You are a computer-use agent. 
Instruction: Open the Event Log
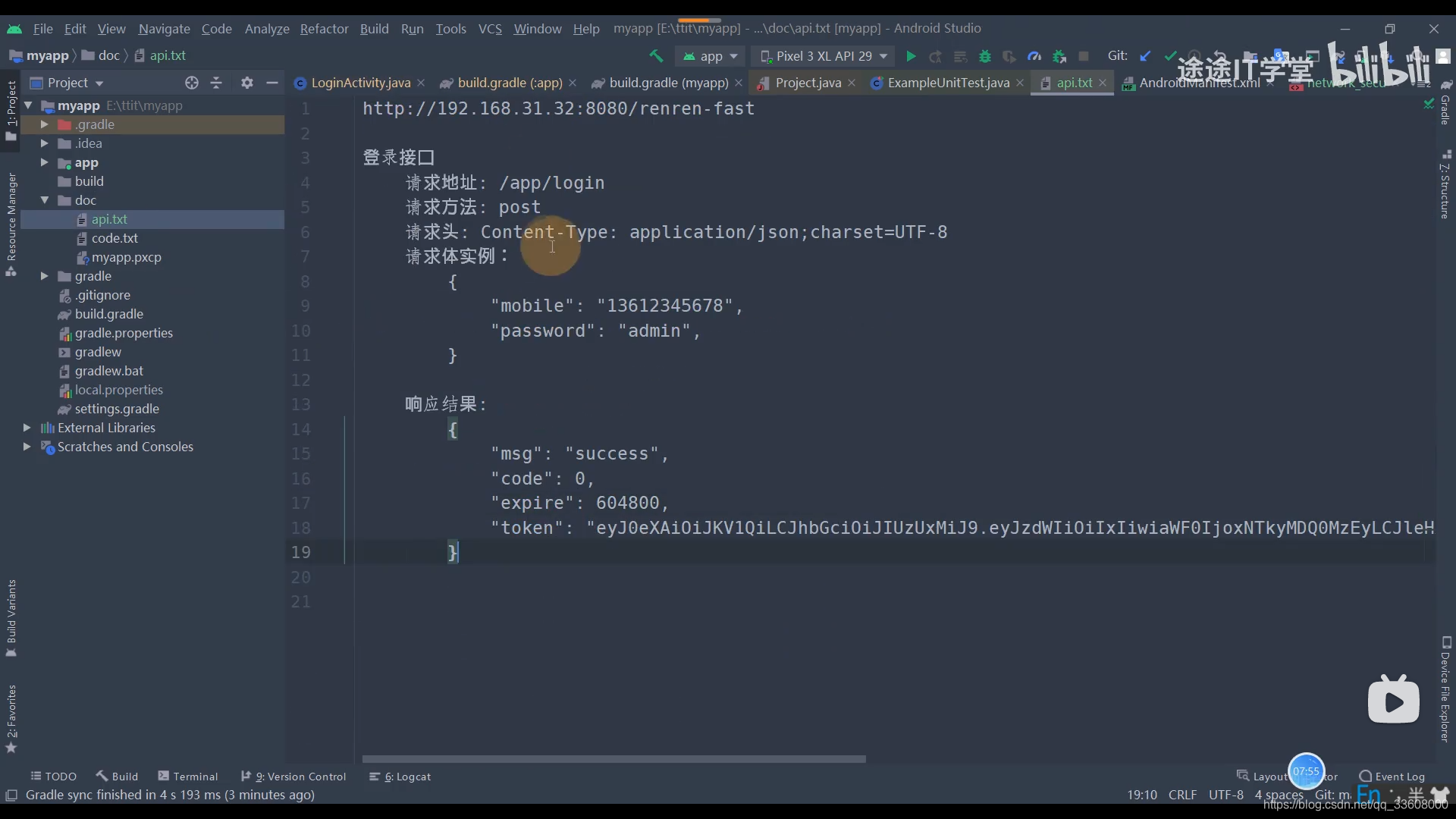(x=1392, y=777)
